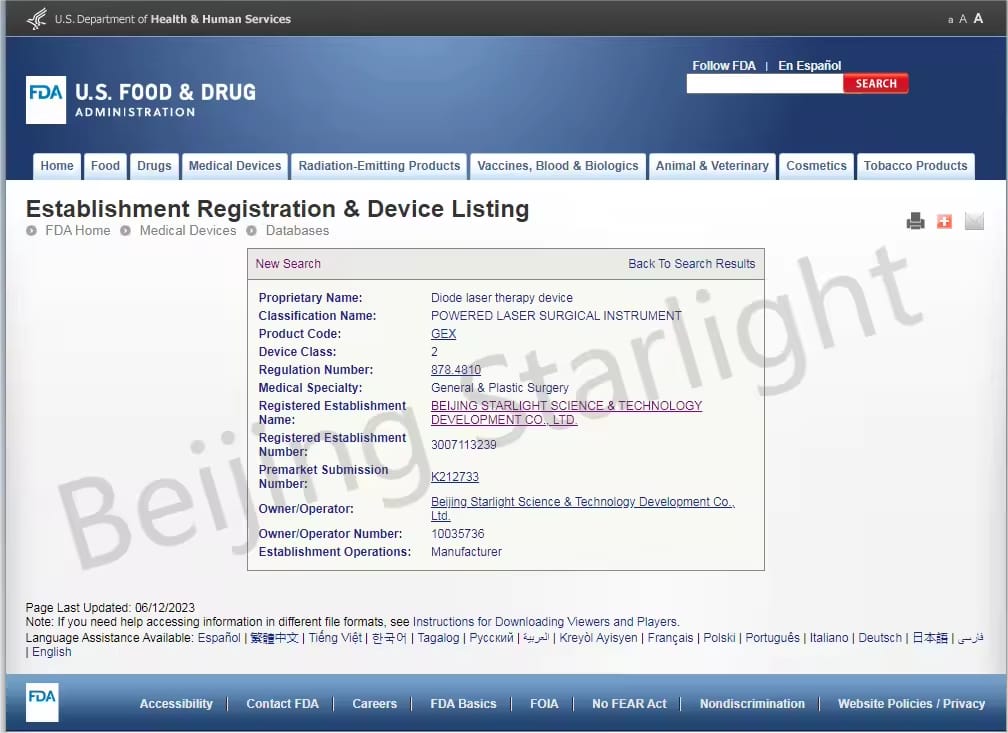Open the Home tab
The image size is (1008, 733).
coord(57,166)
